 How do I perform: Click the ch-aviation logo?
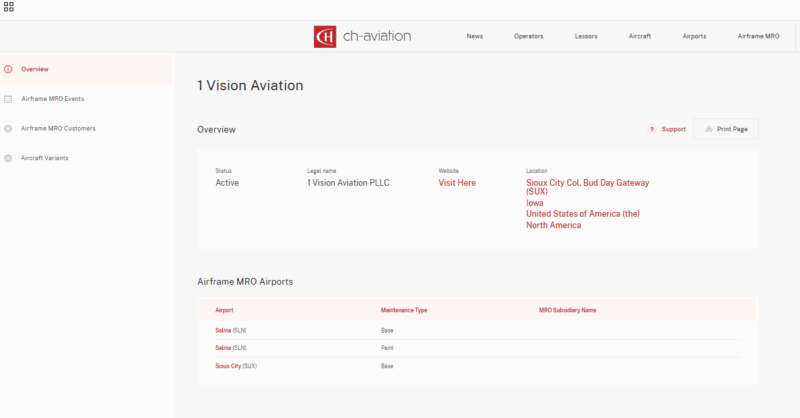[x=362, y=36]
